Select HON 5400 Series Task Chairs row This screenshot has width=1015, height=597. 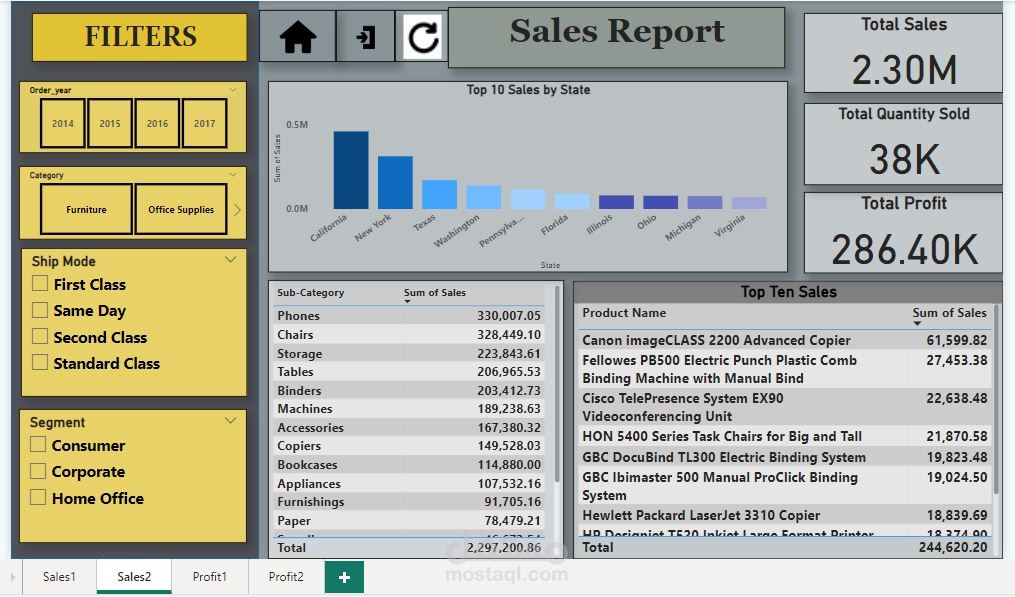[x=785, y=436]
